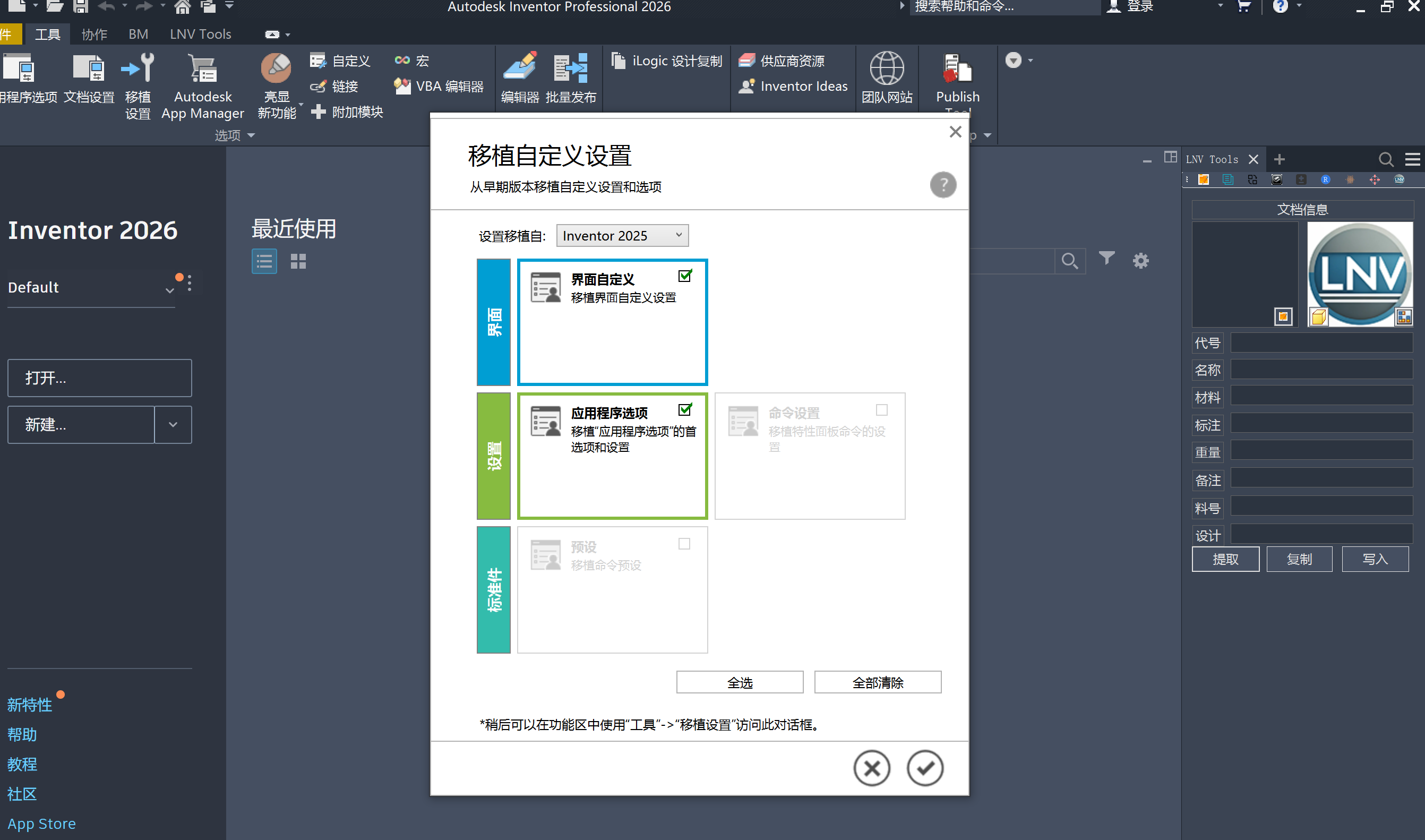Switch recent files to list view
The image size is (1425, 840).
click(264, 261)
